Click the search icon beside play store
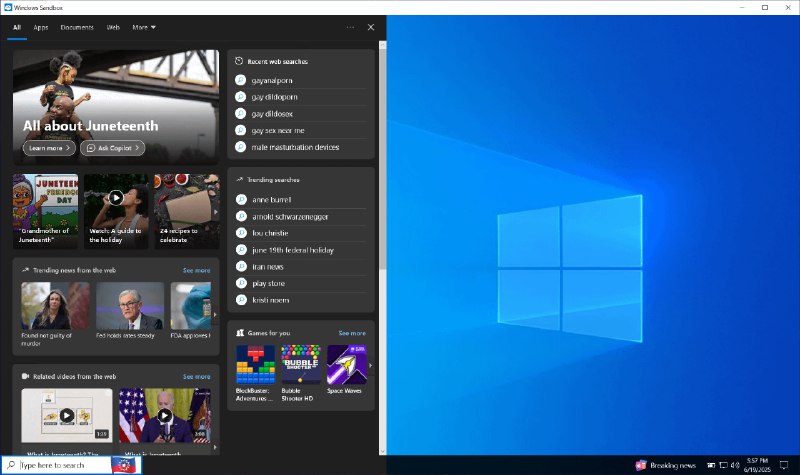This screenshot has height=475, width=800. pos(241,283)
